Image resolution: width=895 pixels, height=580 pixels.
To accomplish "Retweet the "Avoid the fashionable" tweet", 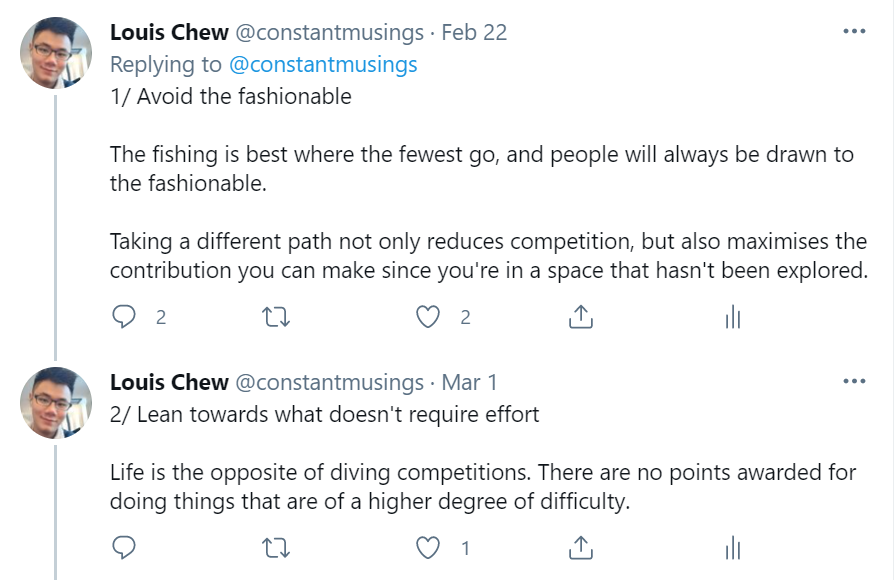I will pos(276,318).
